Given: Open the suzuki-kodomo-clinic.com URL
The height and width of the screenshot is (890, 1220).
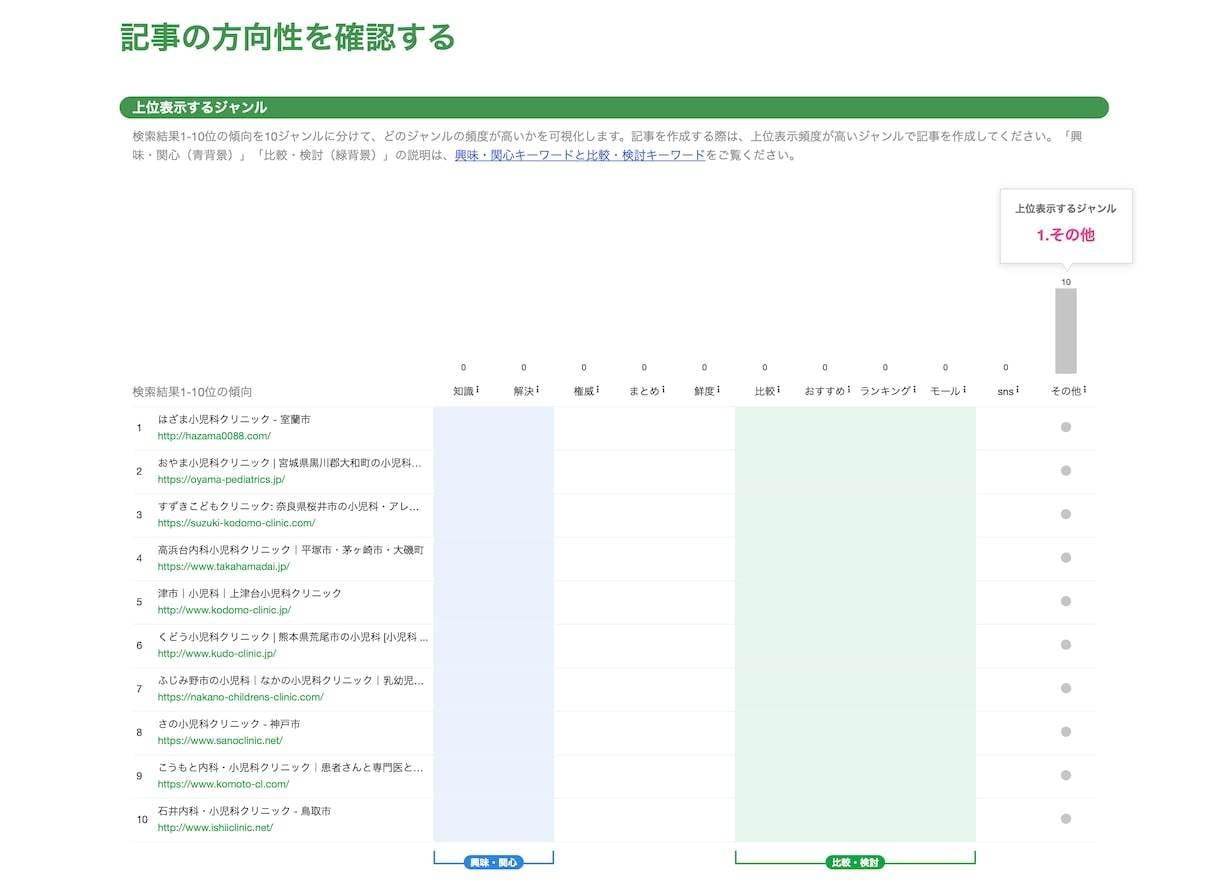Looking at the screenshot, I should [236, 523].
